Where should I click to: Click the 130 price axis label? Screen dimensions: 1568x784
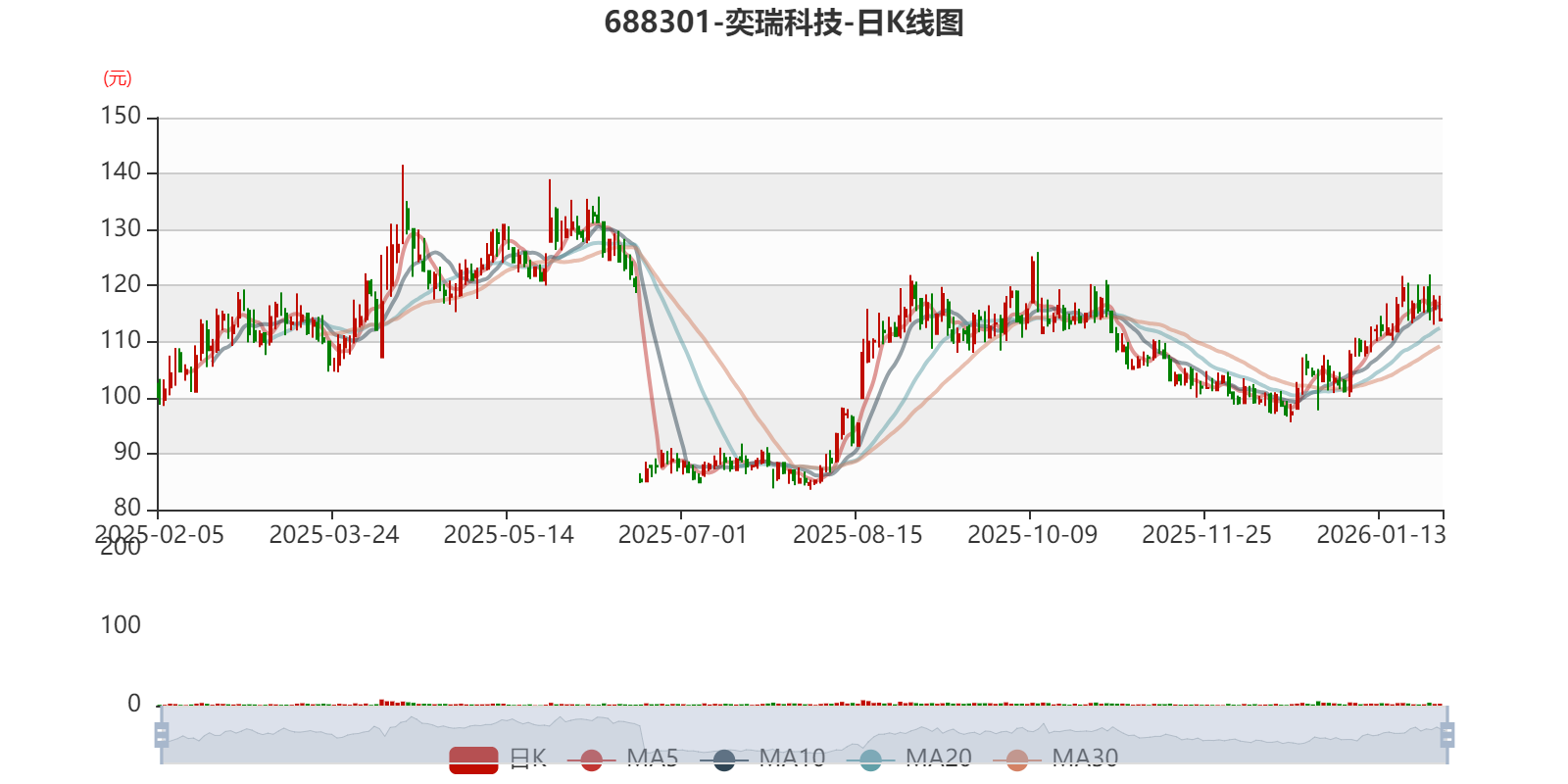122,228
